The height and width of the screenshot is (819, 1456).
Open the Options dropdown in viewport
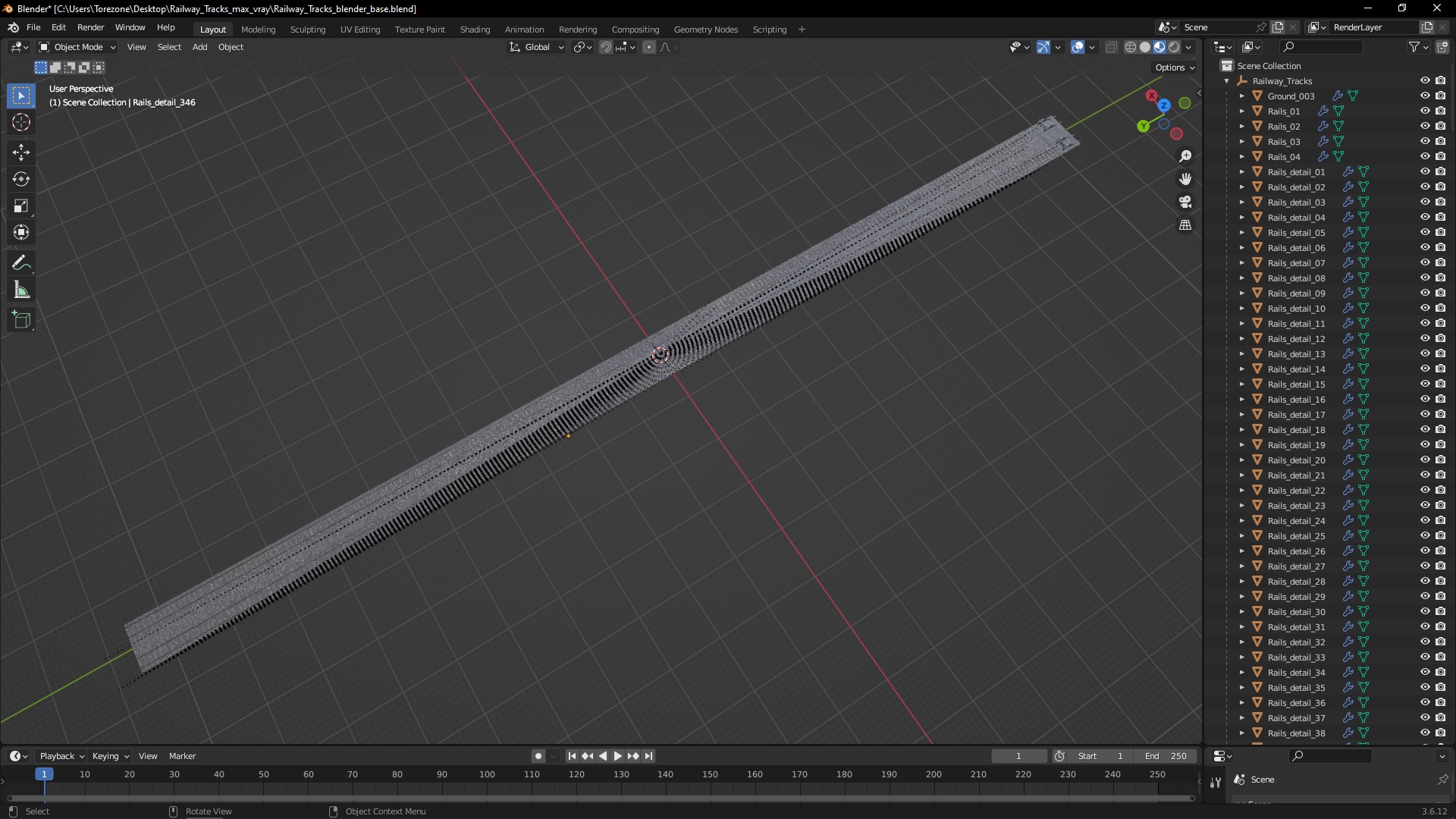[x=1174, y=67]
